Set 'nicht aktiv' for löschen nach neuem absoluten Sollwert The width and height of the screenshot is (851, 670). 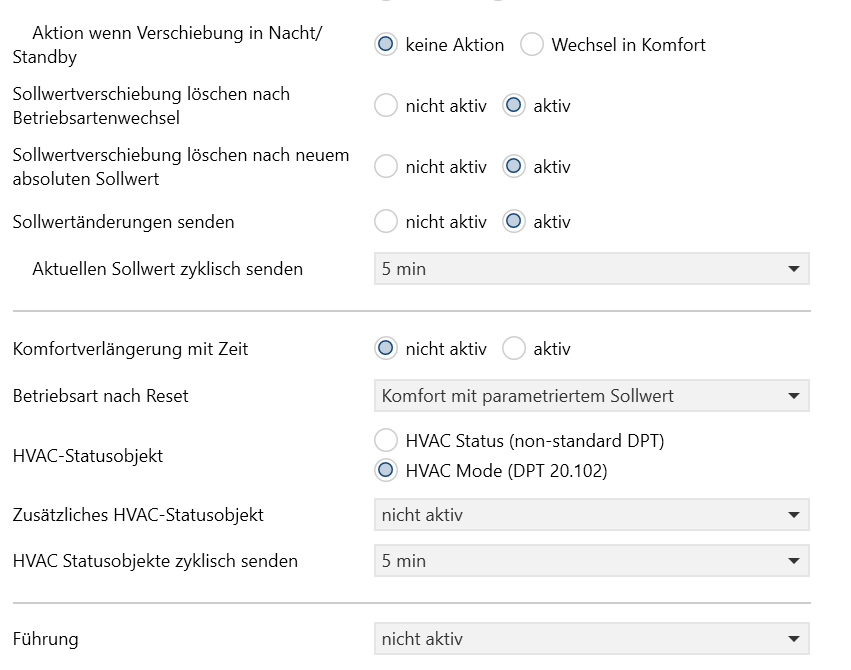pyautogui.click(x=386, y=167)
